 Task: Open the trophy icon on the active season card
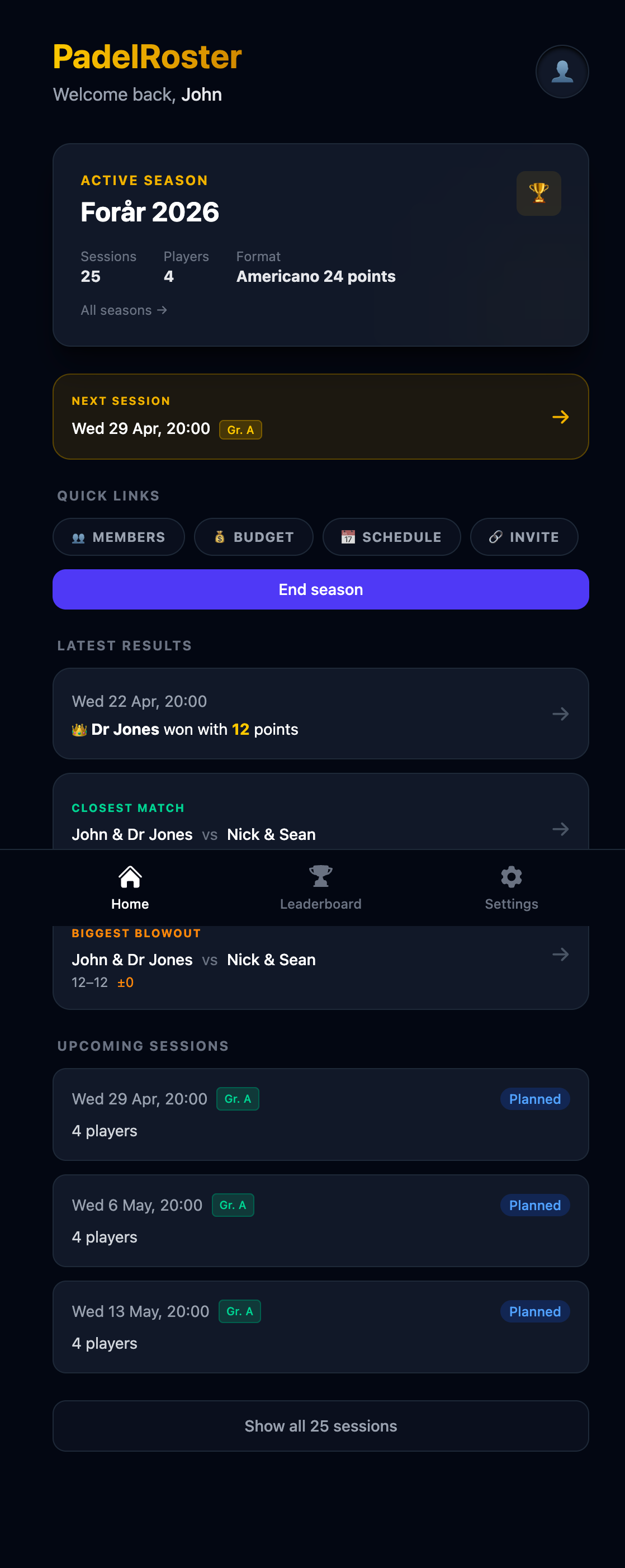(x=538, y=193)
